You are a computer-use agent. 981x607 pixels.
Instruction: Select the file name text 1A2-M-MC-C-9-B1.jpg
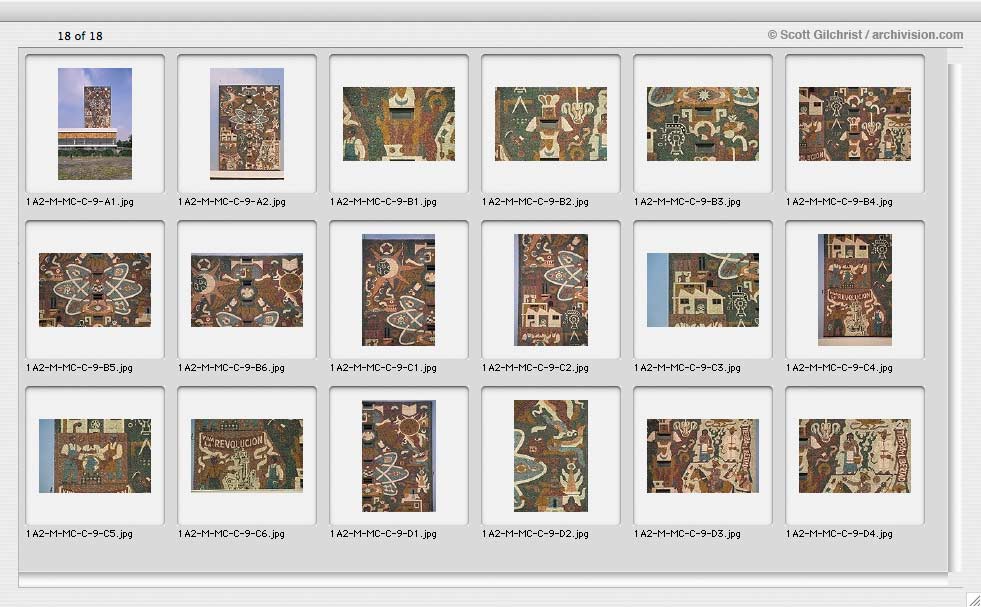coord(384,201)
